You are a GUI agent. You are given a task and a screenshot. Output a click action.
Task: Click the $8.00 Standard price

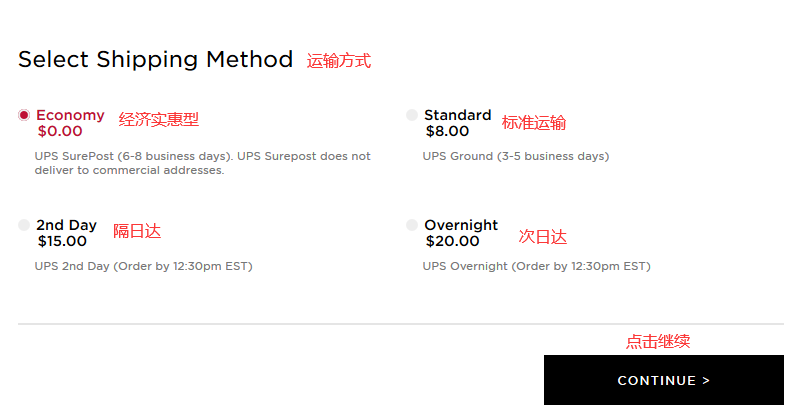[447, 131]
